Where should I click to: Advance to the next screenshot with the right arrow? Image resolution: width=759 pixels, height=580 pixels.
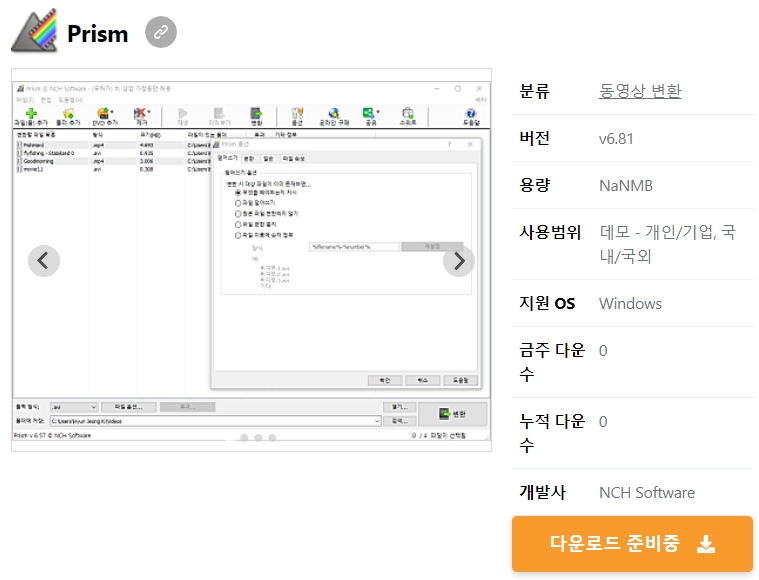[x=459, y=261]
